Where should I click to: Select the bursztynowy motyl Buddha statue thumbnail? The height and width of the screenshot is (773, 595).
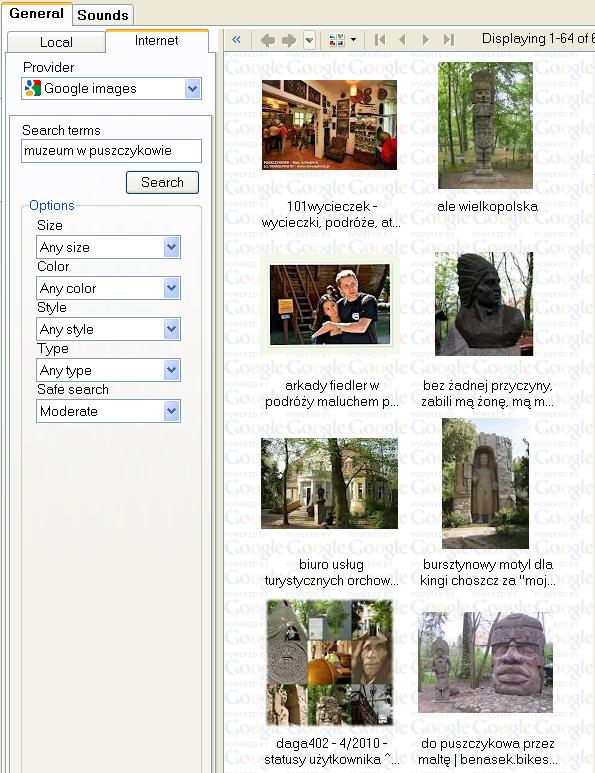pyautogui.click(x=486, y=483)
